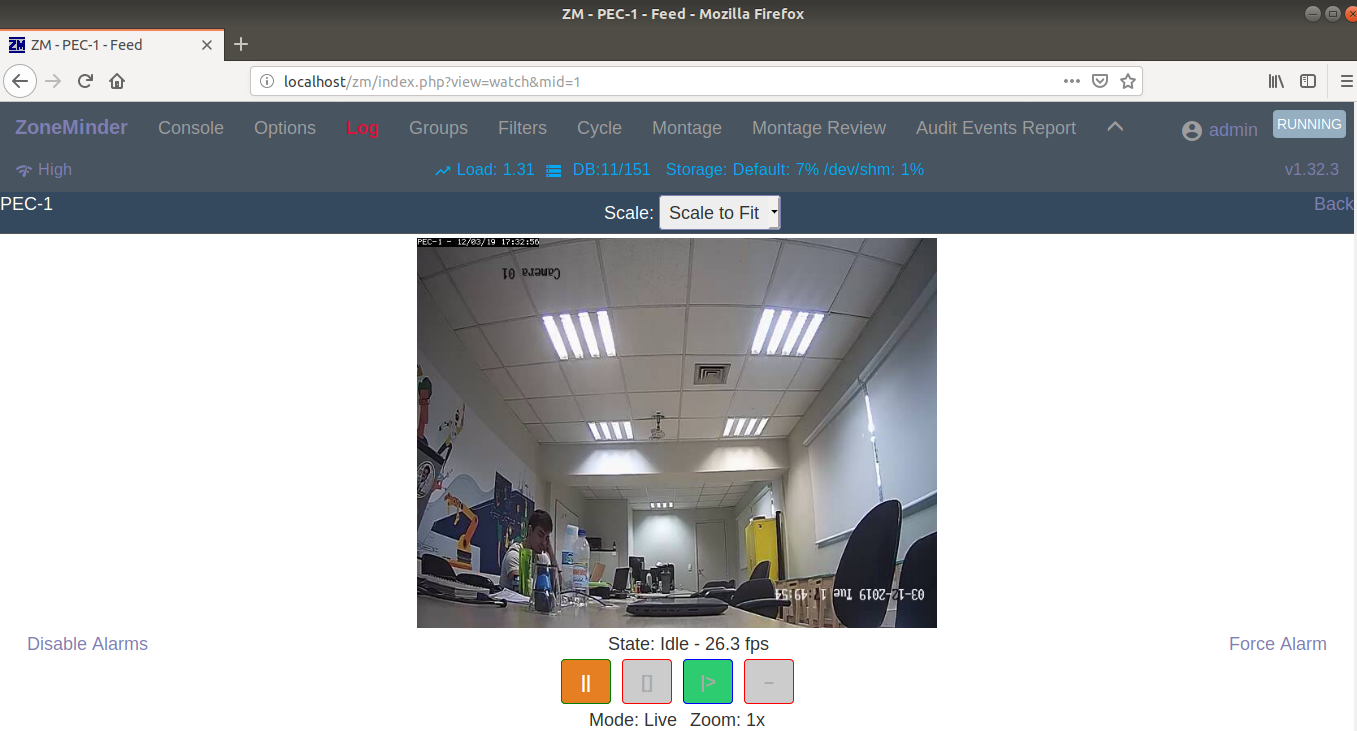Bookmark this page with star icon
The image size is (1357, 731).
1128,81
